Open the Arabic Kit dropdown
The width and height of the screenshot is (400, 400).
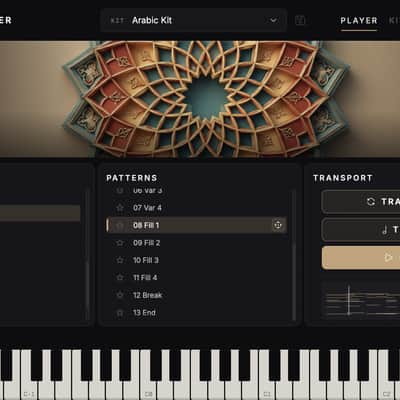193,20
